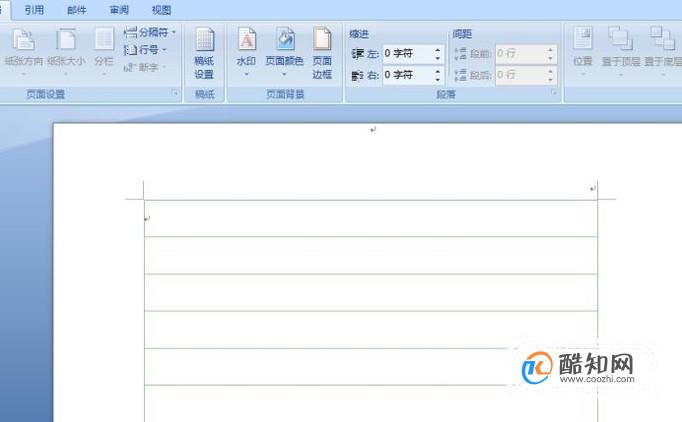Increase the left indent 左 value

click(438, 50)
